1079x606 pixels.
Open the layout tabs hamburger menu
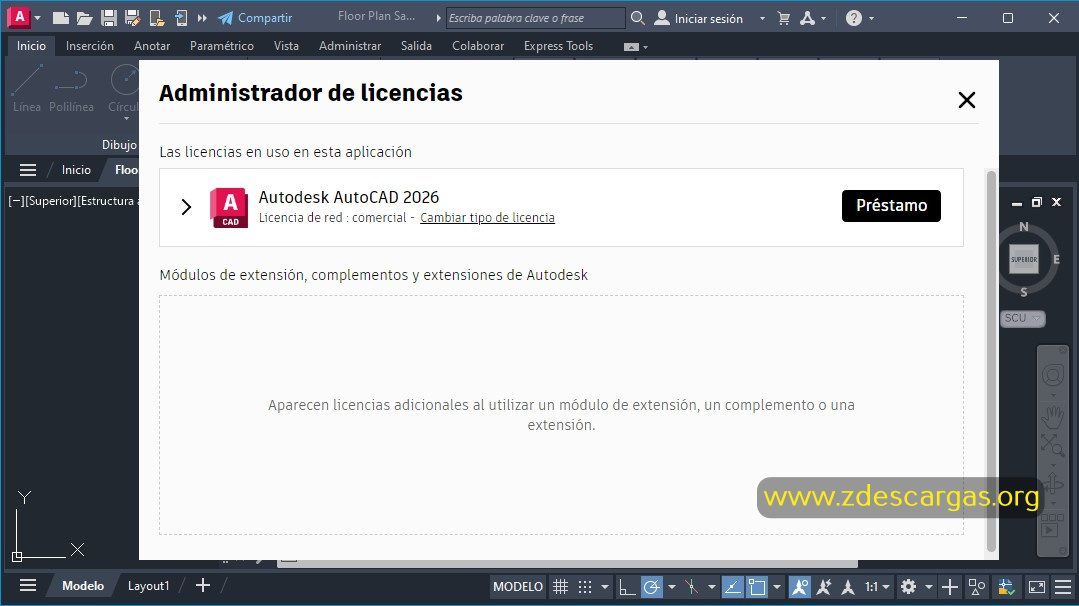(x=28, y=585)
